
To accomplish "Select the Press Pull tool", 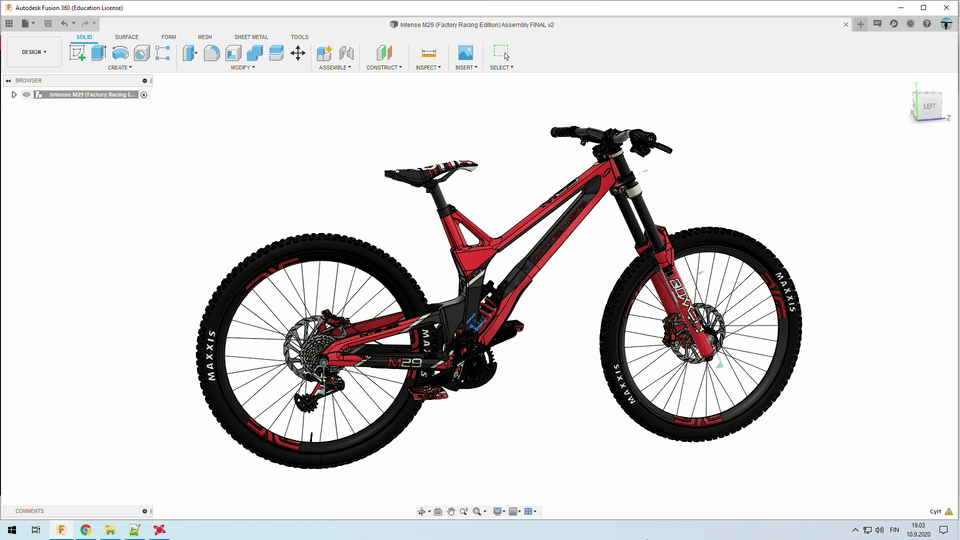I will (190, 53).
